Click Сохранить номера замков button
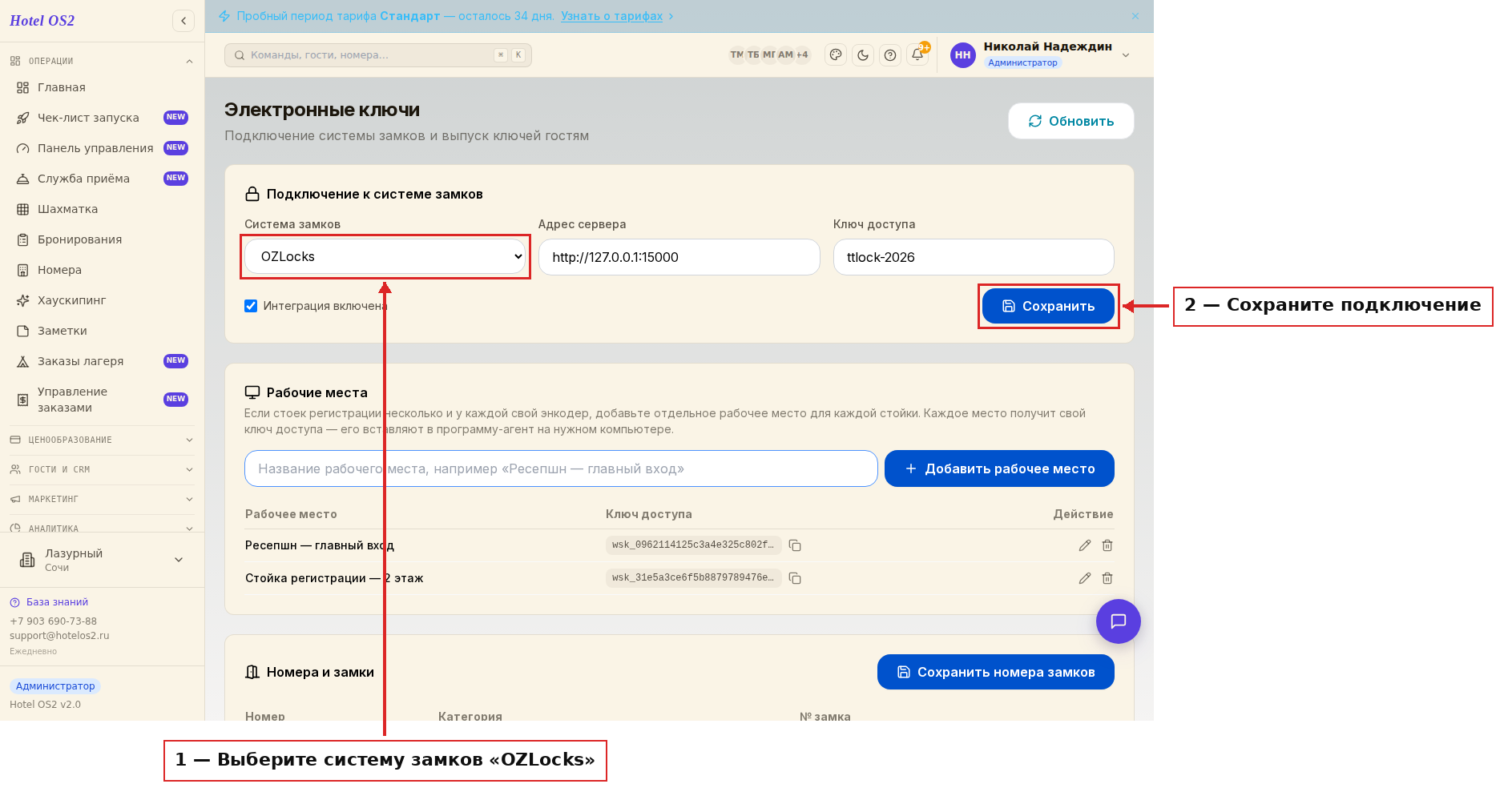 [996, 672]
